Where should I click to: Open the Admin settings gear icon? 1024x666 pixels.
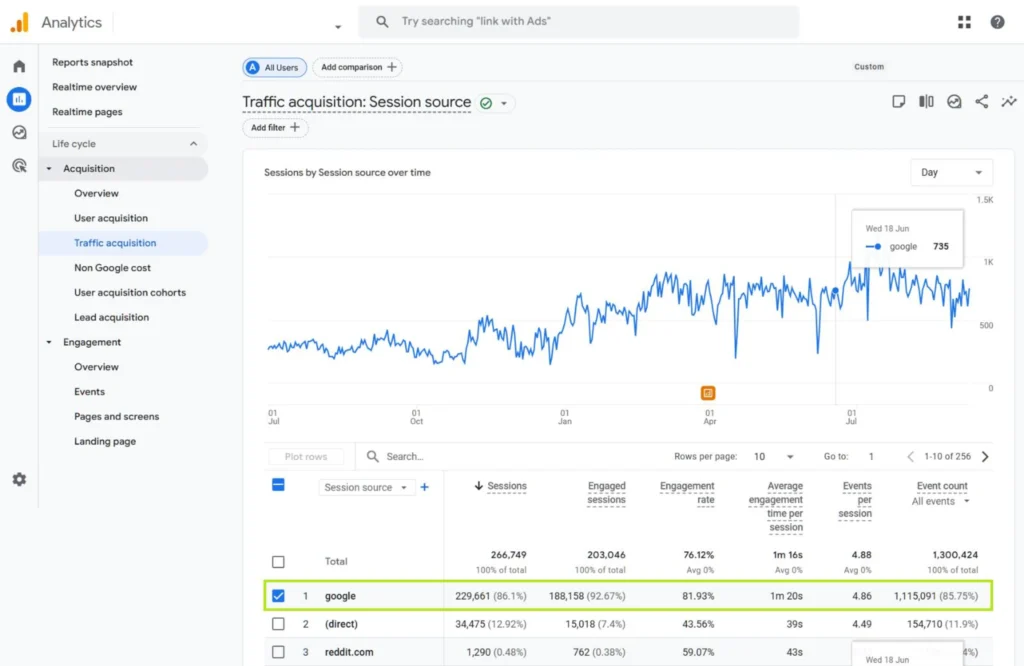point(19,479)
